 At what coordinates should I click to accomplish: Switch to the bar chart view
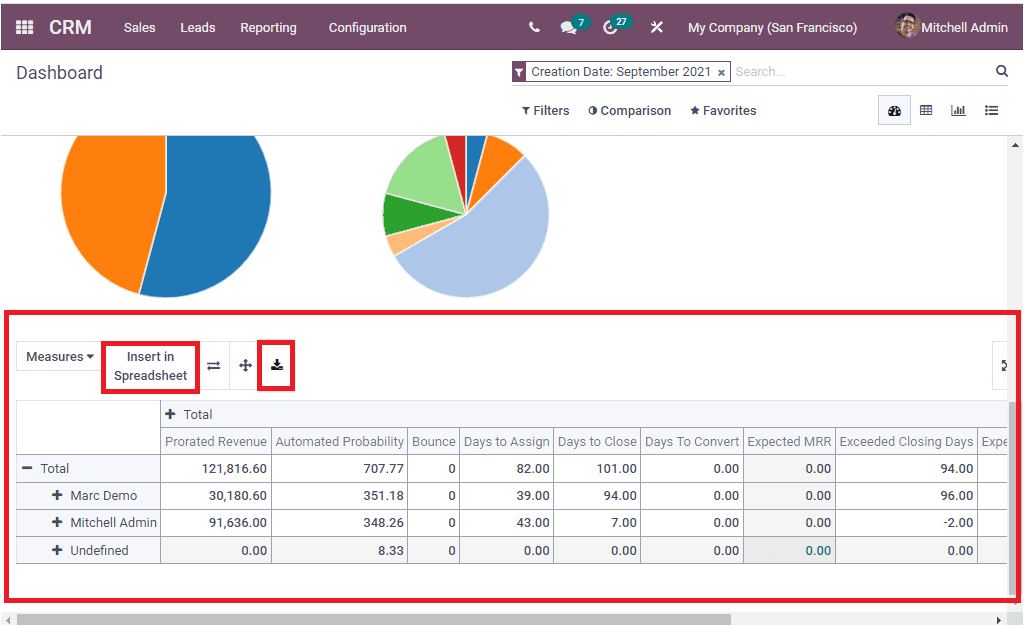point(958,110)
